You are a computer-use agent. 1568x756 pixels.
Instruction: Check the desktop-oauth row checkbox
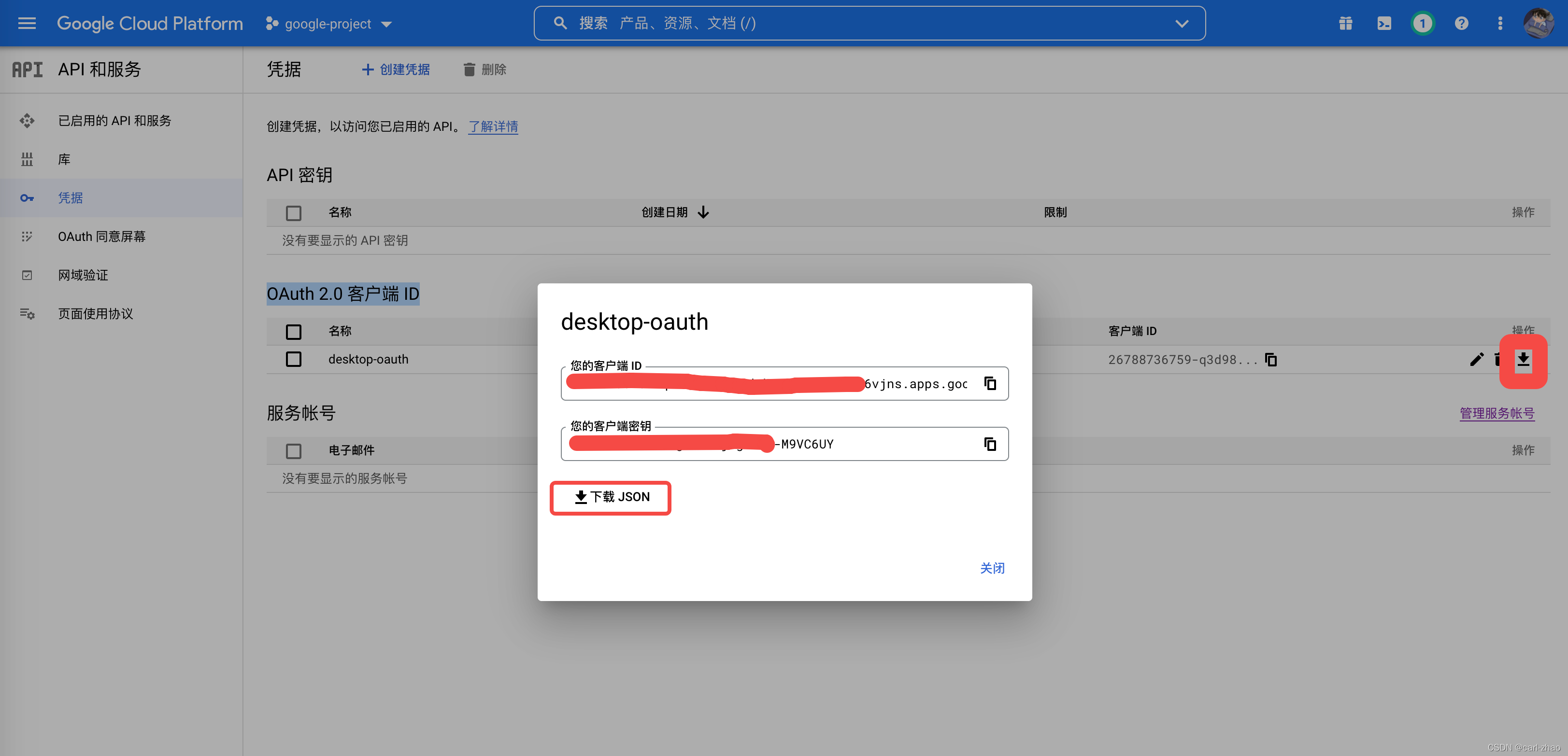tap(293, 360)
